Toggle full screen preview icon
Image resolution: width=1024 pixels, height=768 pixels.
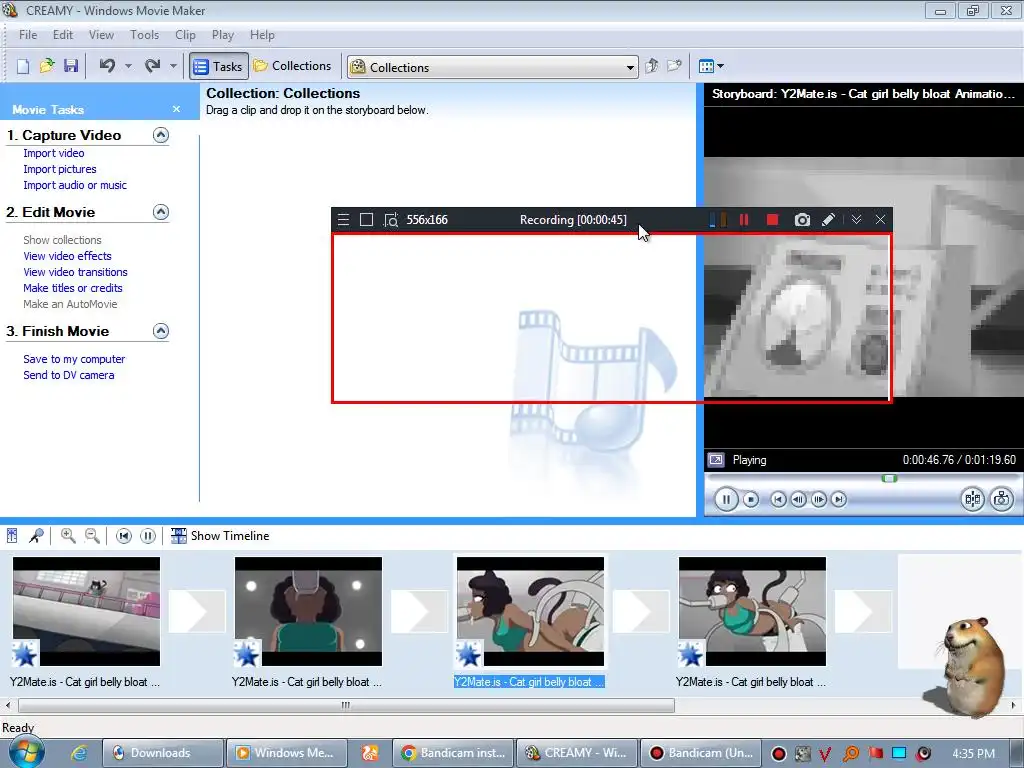tap(716, 460)
